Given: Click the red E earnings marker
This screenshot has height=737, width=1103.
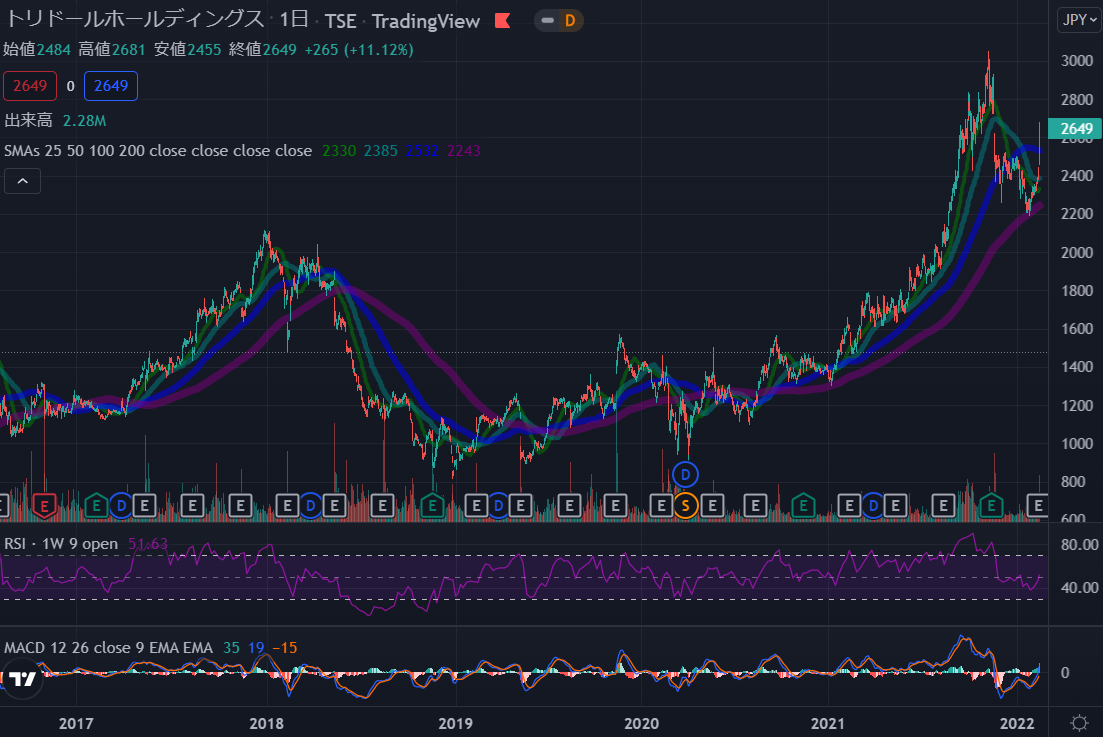Looking at the screenshot, I should [44, 505].
